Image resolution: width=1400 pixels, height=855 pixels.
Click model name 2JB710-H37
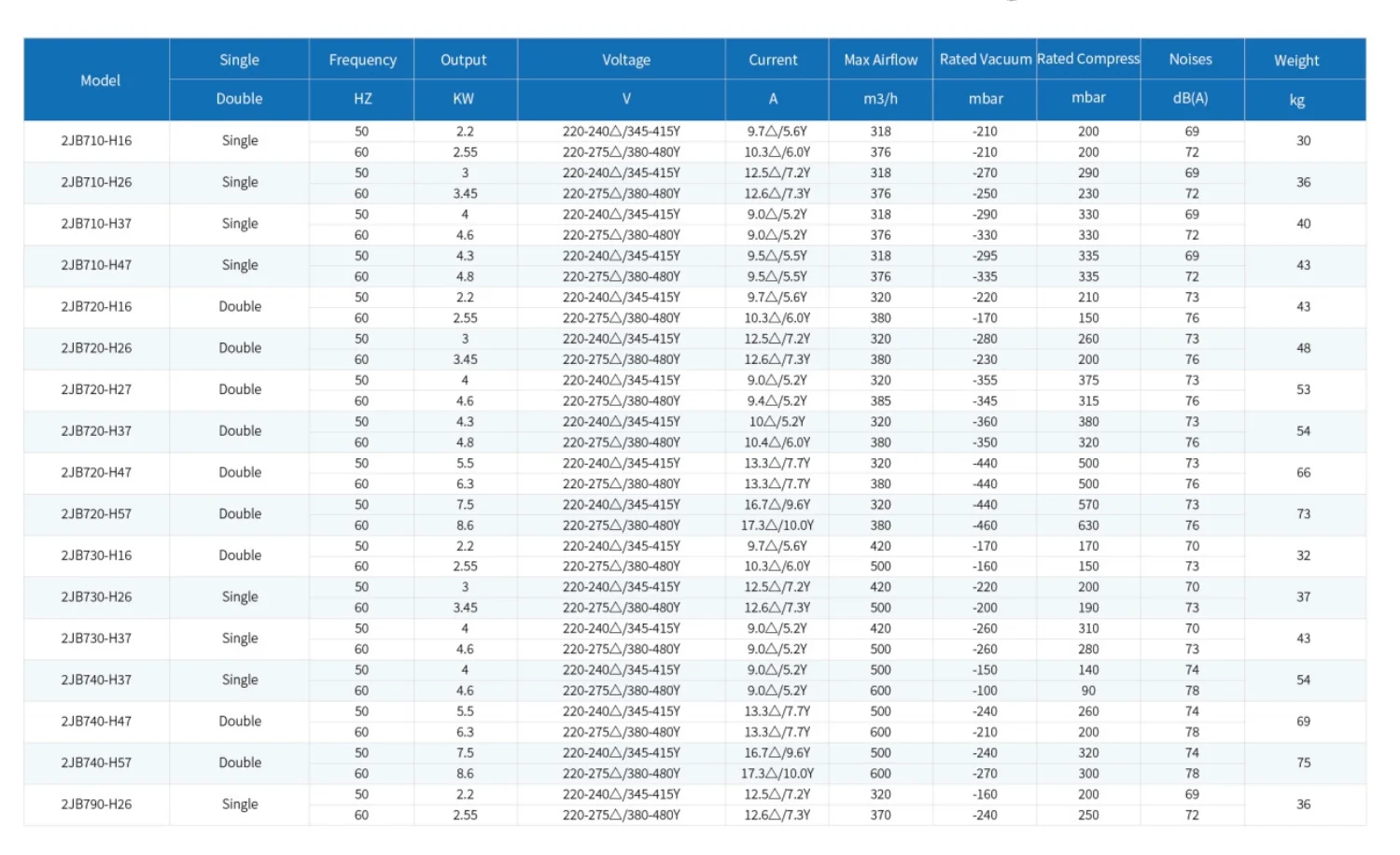point(96,224)
